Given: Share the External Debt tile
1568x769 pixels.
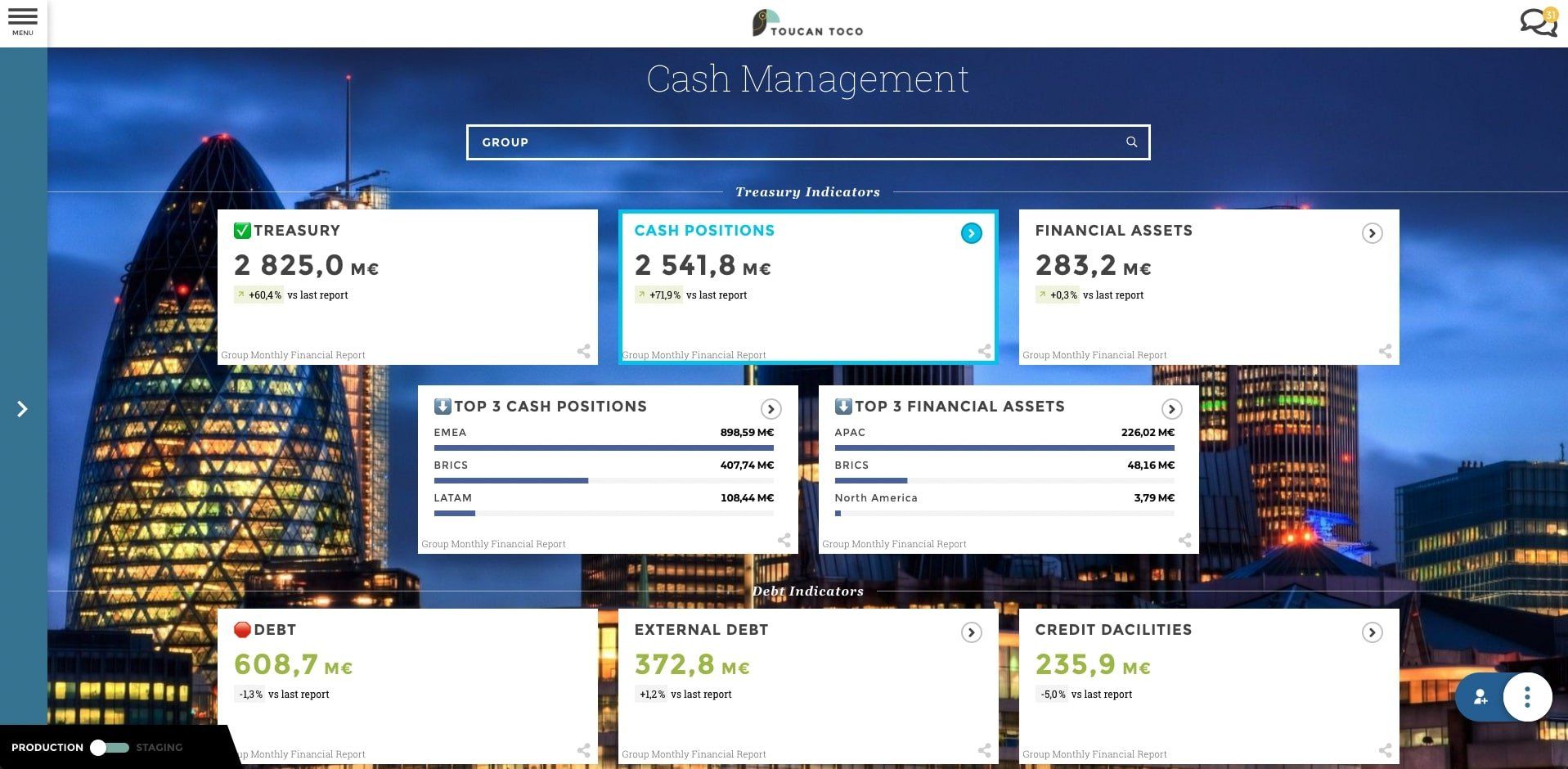Looking at the screenshot, I should point(984,750).
